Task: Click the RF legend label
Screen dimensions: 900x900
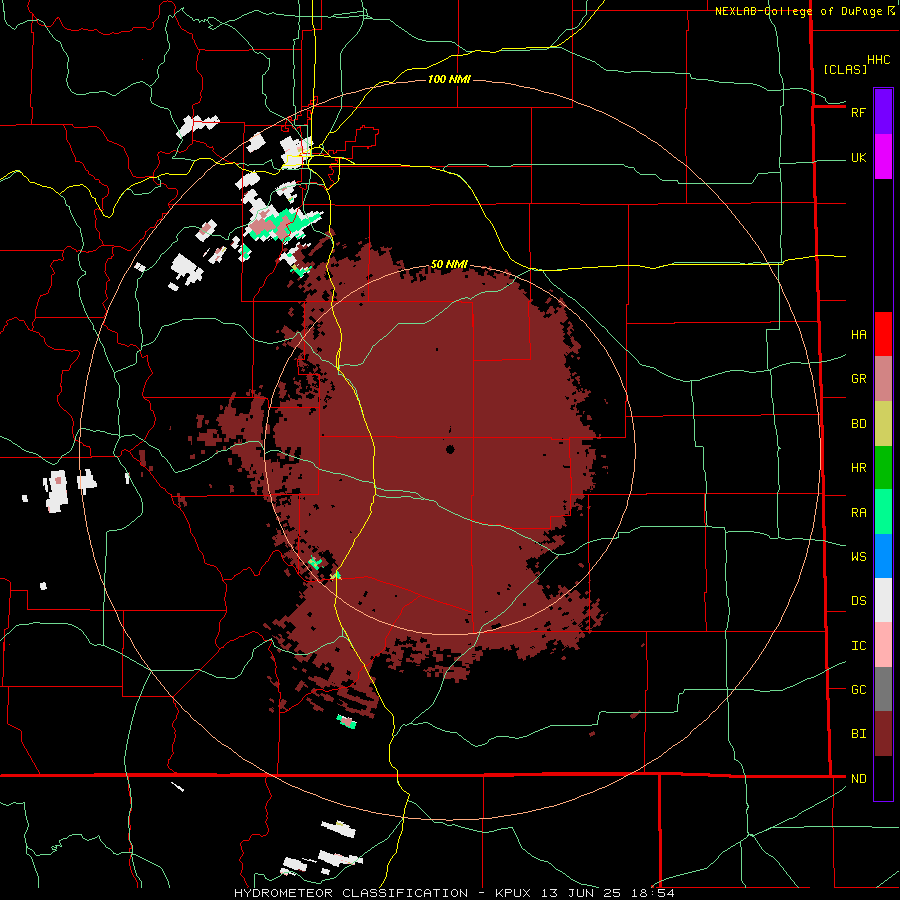Action: (858, 112)
